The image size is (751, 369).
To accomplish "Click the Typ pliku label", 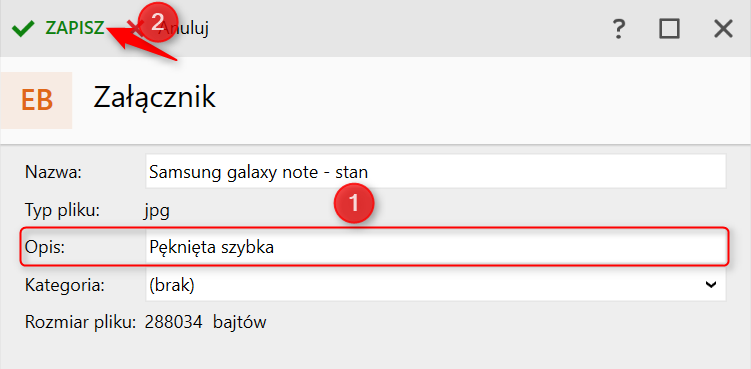I will (x=62, y=210).
